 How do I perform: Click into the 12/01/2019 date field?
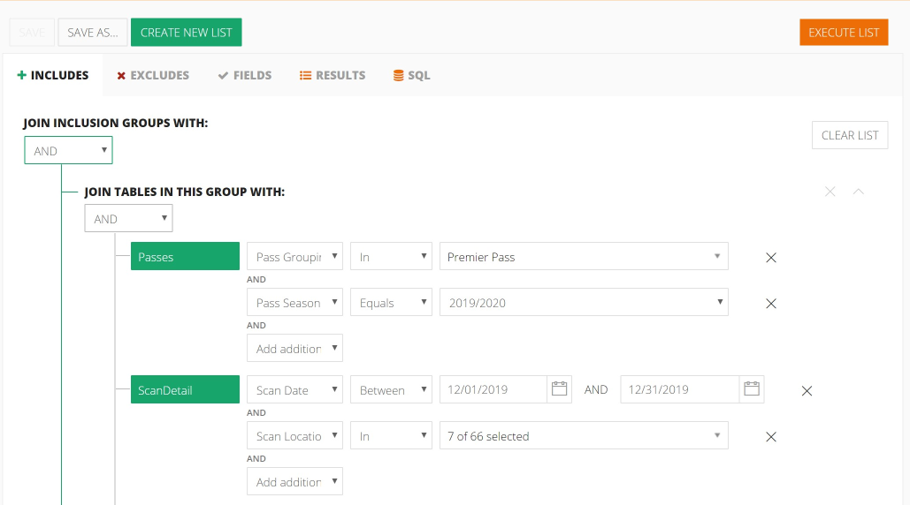point(493,389)
